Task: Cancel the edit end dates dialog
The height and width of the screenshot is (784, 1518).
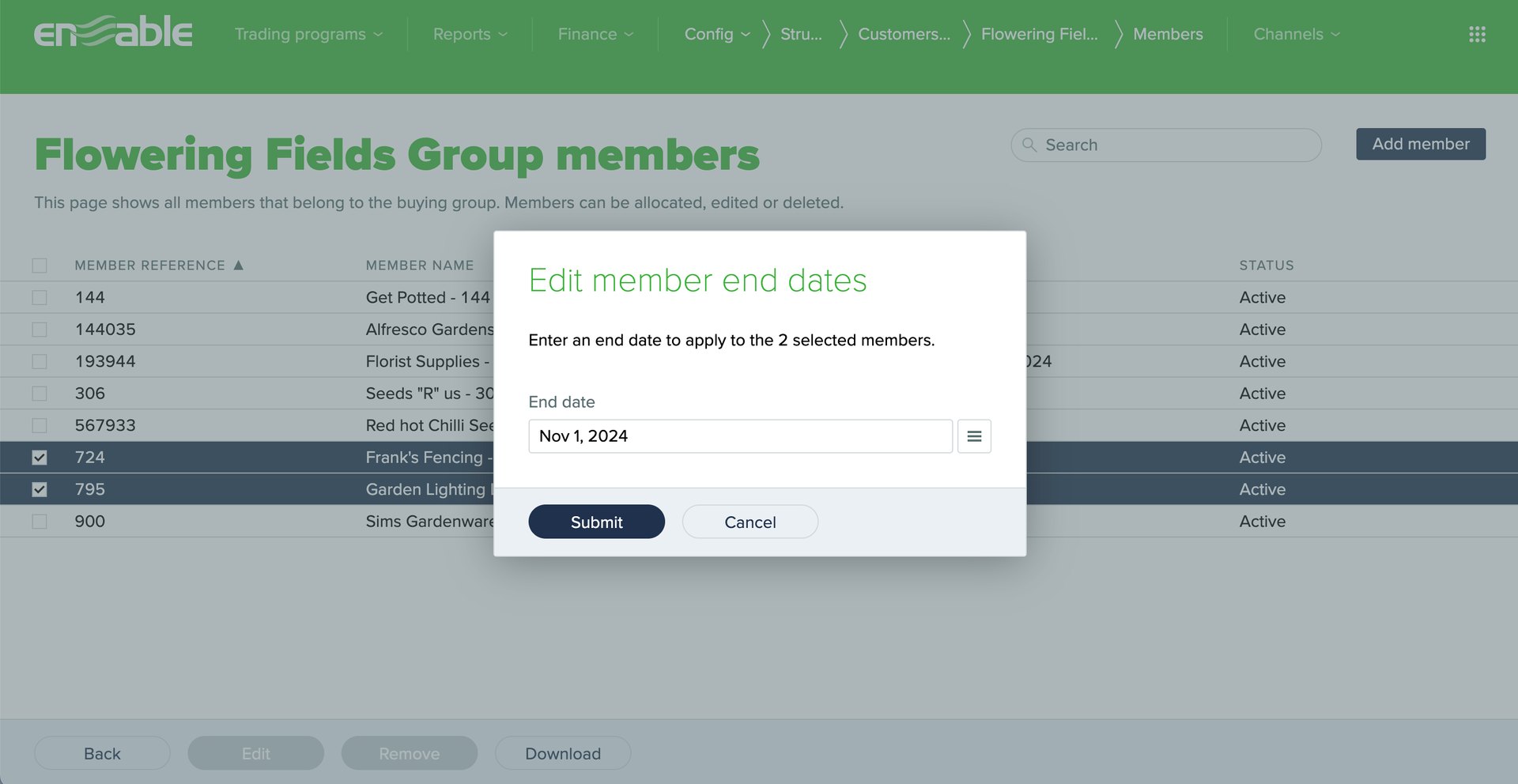Action: coord(750,522)
